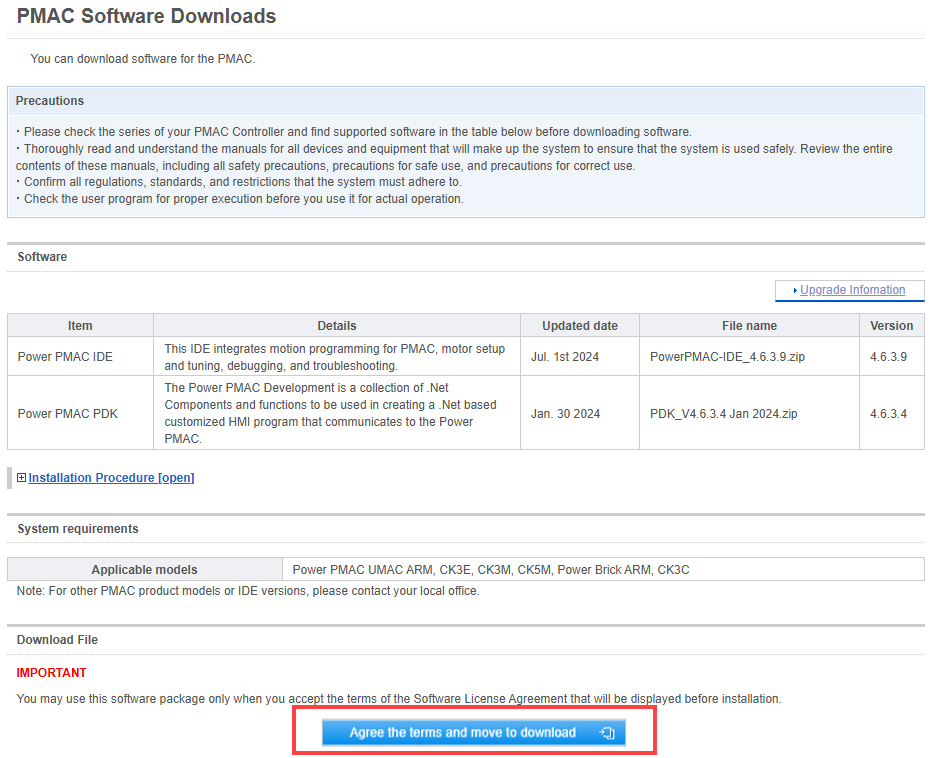This screenshot has height=758, width=939.
Task: Open the Upgrade Infomation link
Action: pyautogui.click(x=852, y=290)
